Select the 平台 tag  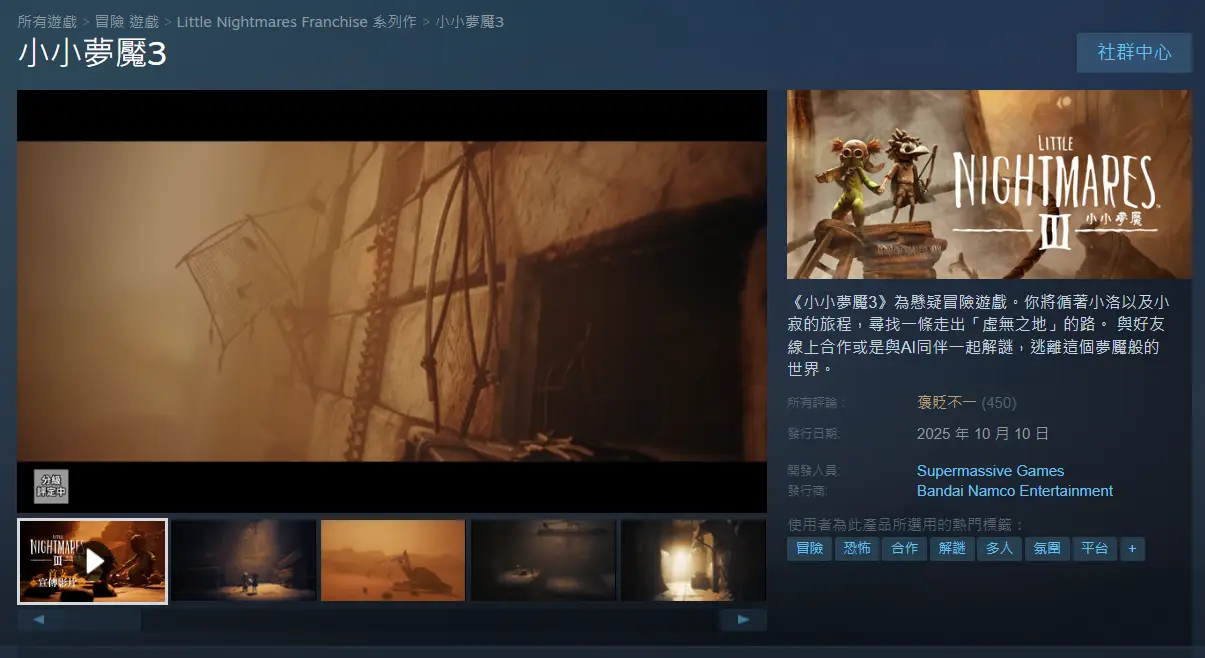1094,549
